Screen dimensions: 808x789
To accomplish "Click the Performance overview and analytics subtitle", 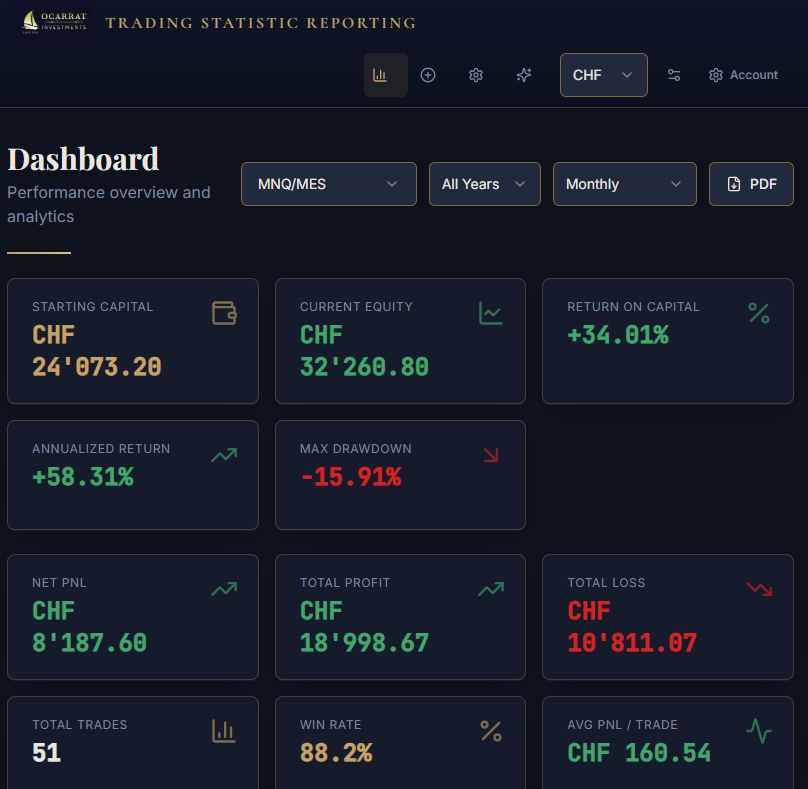I will pyautogui.click(x=109, y=205).
